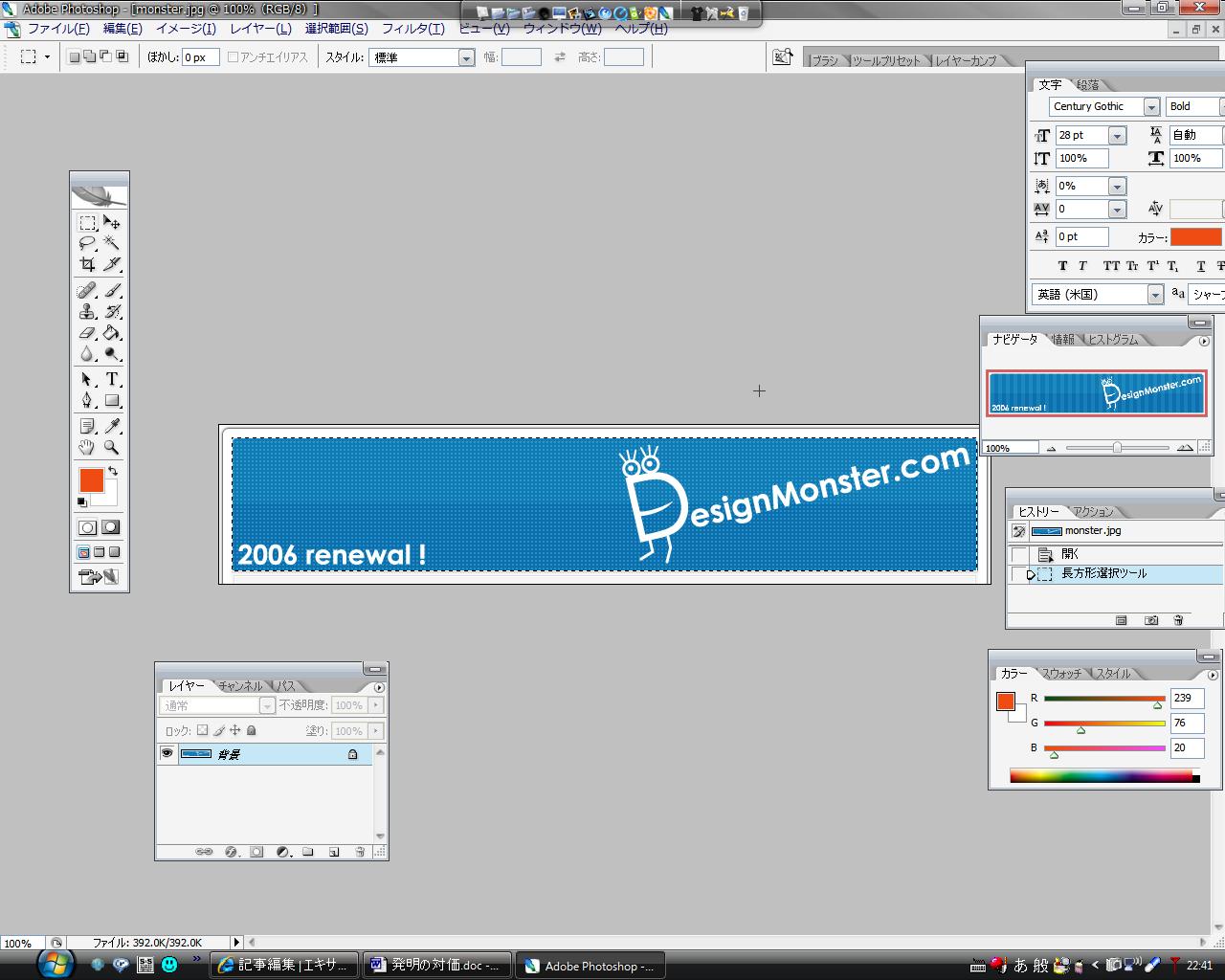Screen dimensions: 1225x980
Task: Select the Rectangular Marquee tool in toolbox
Action: [x=87, y=223]
